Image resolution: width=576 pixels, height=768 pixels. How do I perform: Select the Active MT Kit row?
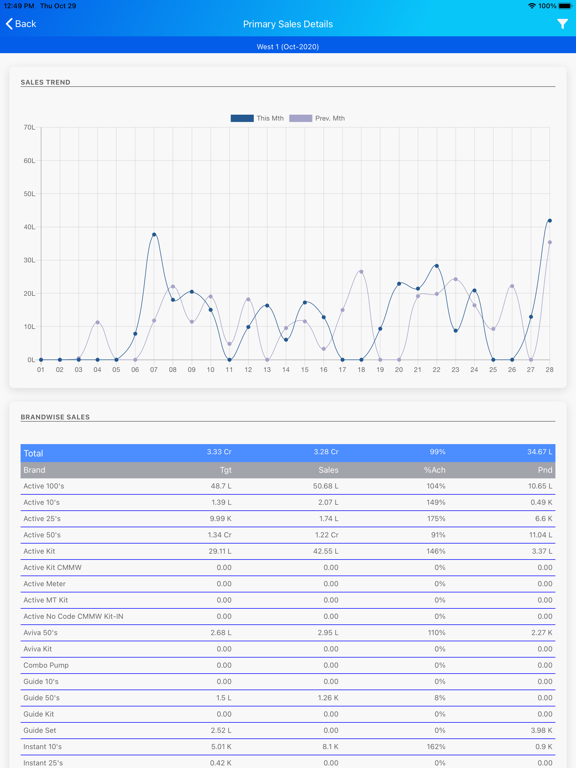coord(288,600)
